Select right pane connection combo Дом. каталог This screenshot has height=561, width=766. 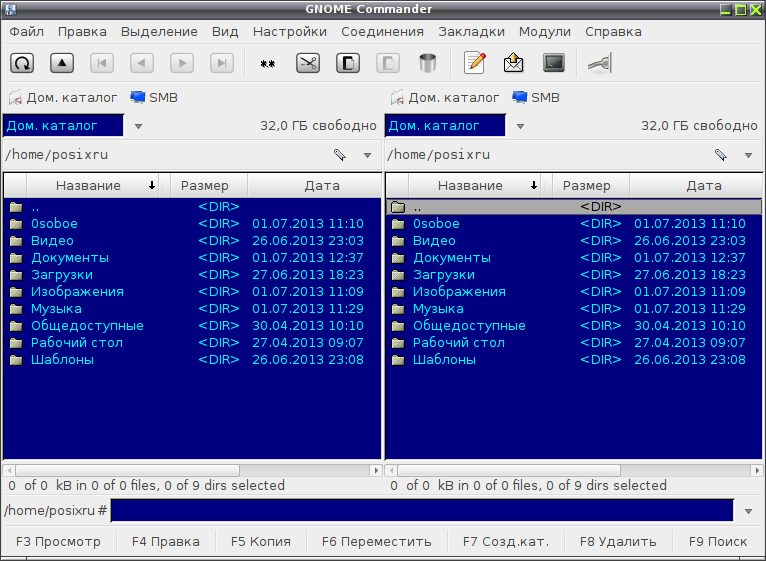(446, 126)
